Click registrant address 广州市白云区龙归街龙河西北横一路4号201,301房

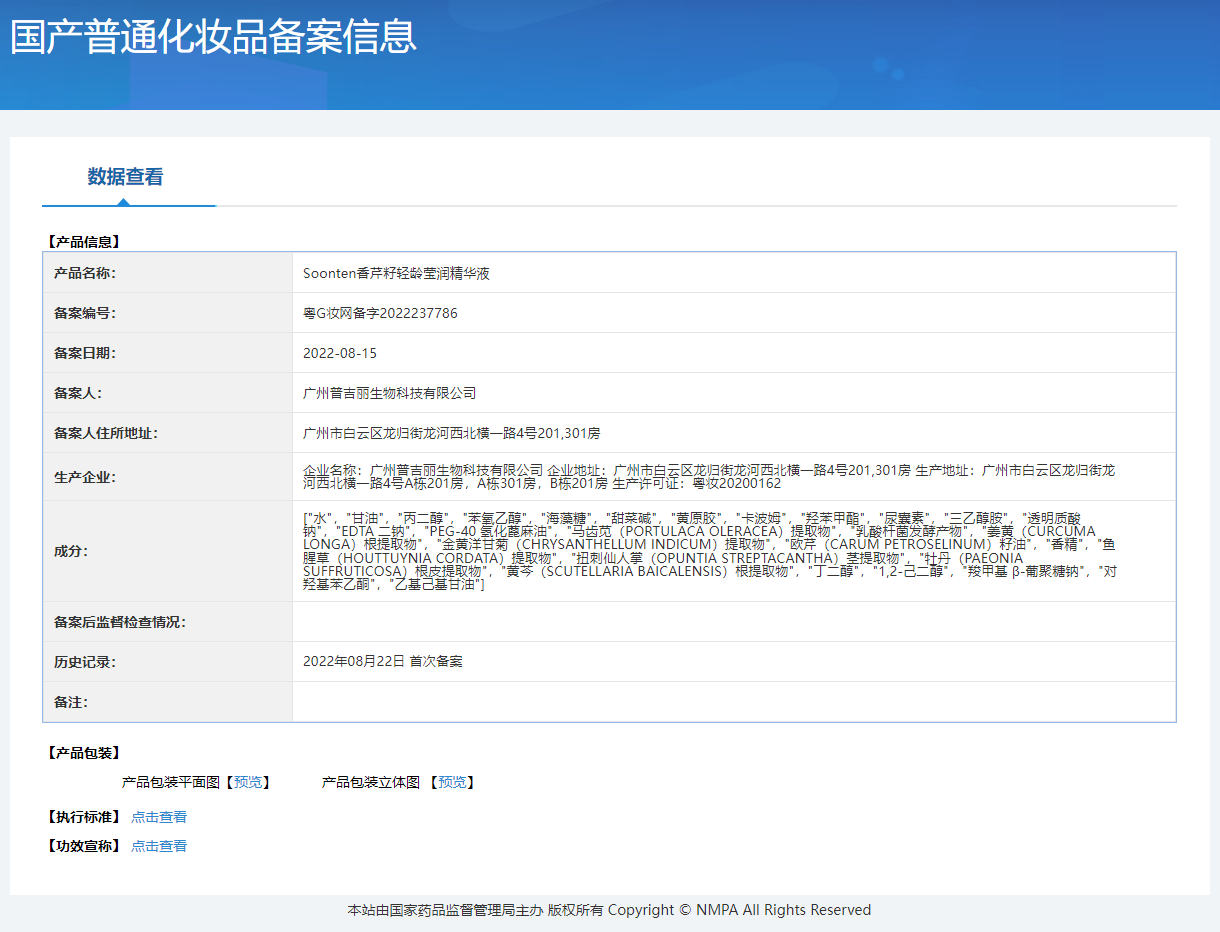click(x=452, y=433)
